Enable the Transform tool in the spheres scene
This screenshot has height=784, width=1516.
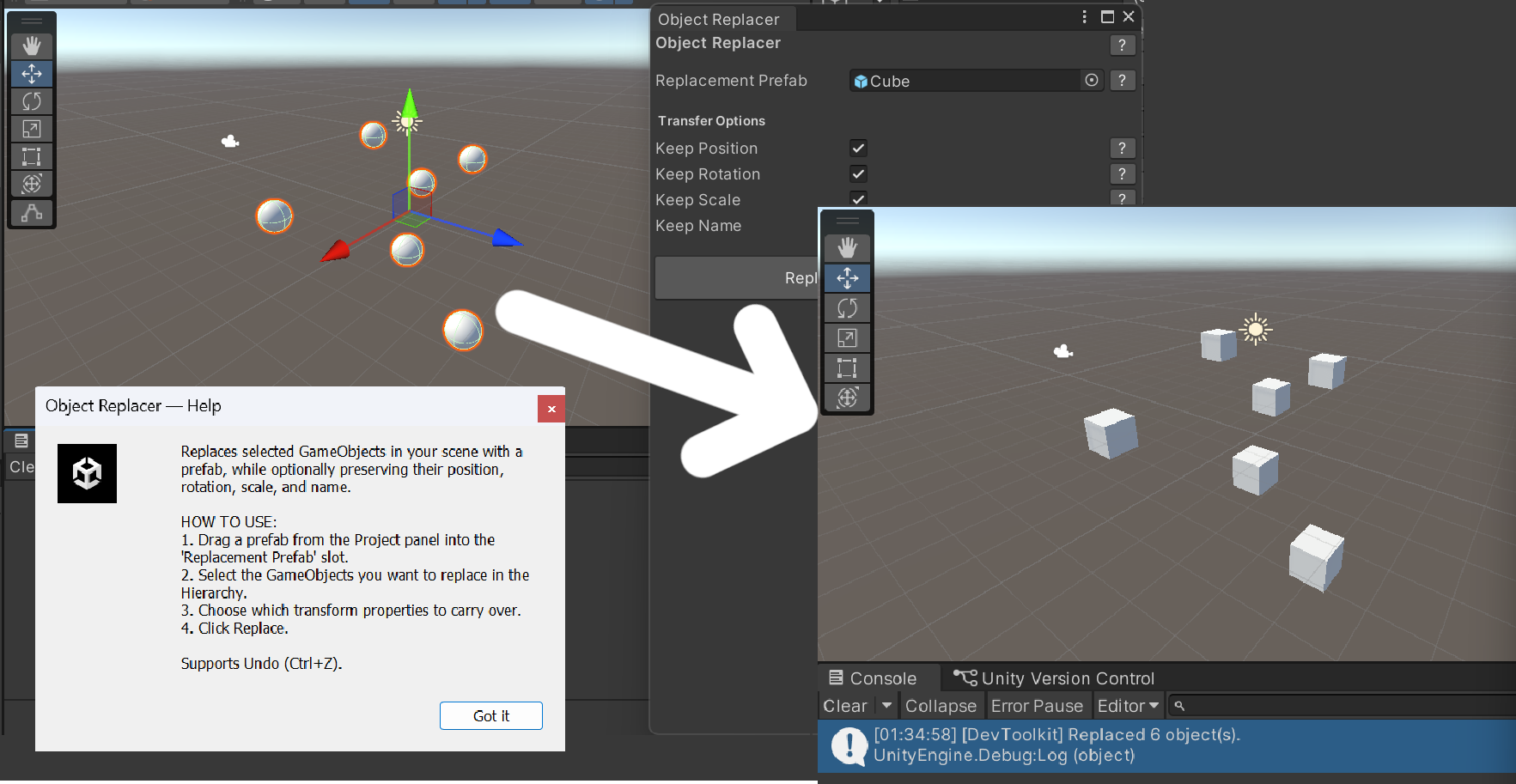click(x=32, y=184)
